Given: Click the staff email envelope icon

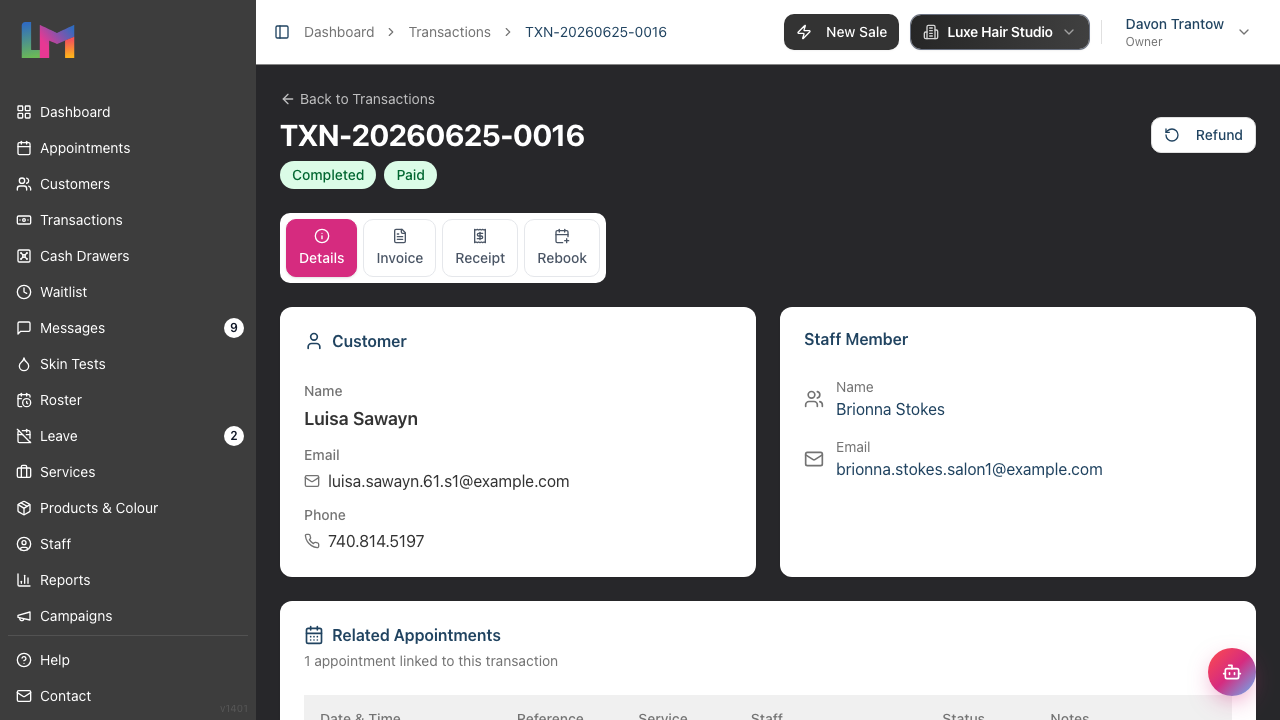Looking at the screenshot, I should click(x=814, y=459).
